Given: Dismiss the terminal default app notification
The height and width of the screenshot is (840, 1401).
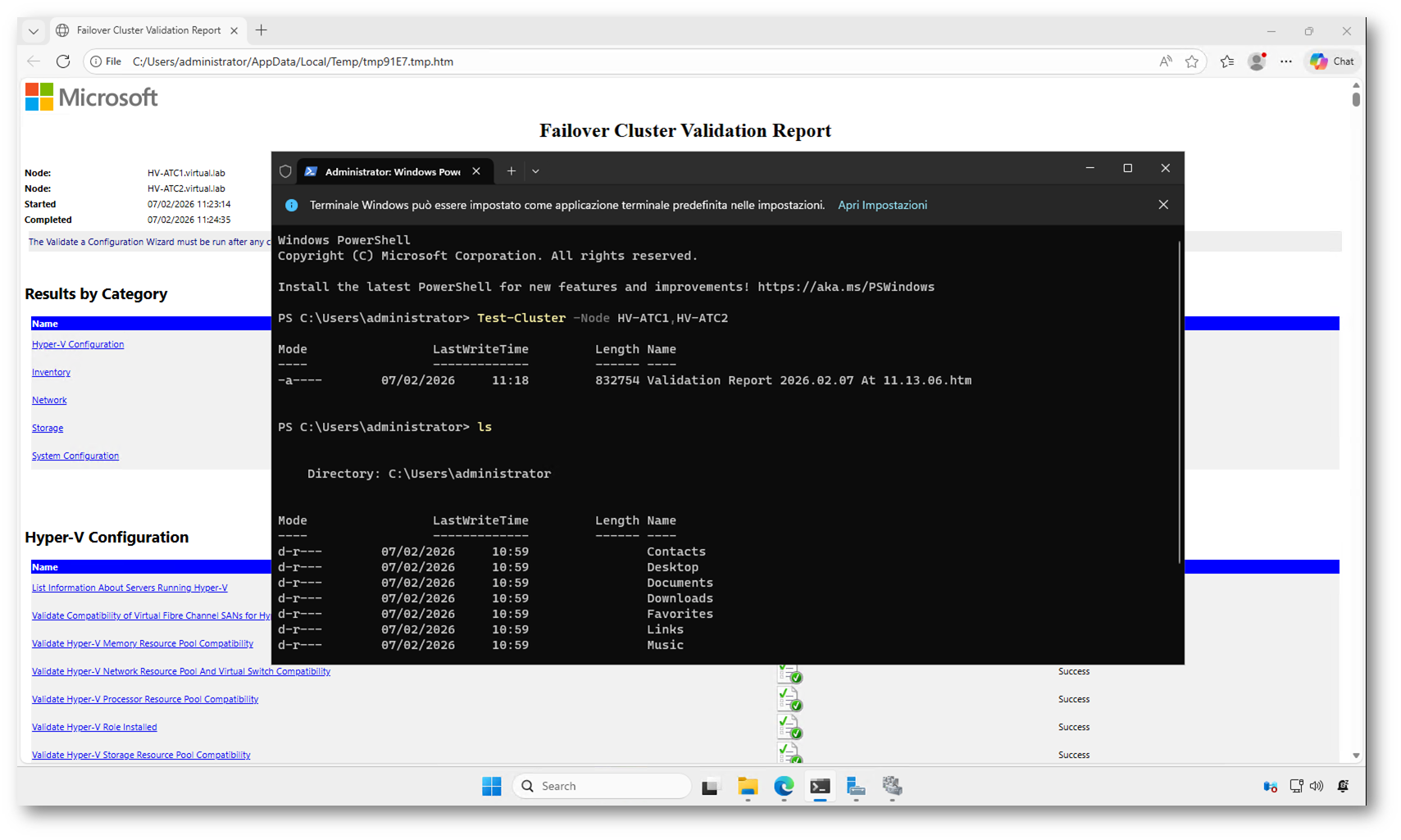Looking at the screenshot, I should click(x=1163, y=205).
